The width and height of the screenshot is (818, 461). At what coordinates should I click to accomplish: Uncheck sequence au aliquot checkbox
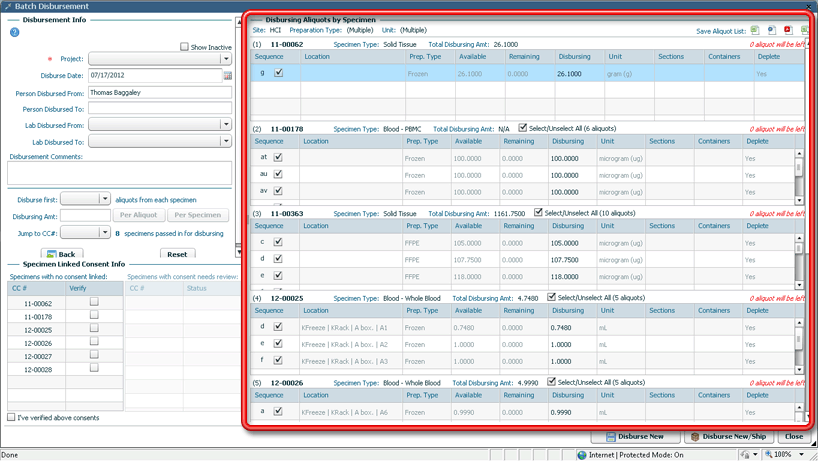click(278, 174)
